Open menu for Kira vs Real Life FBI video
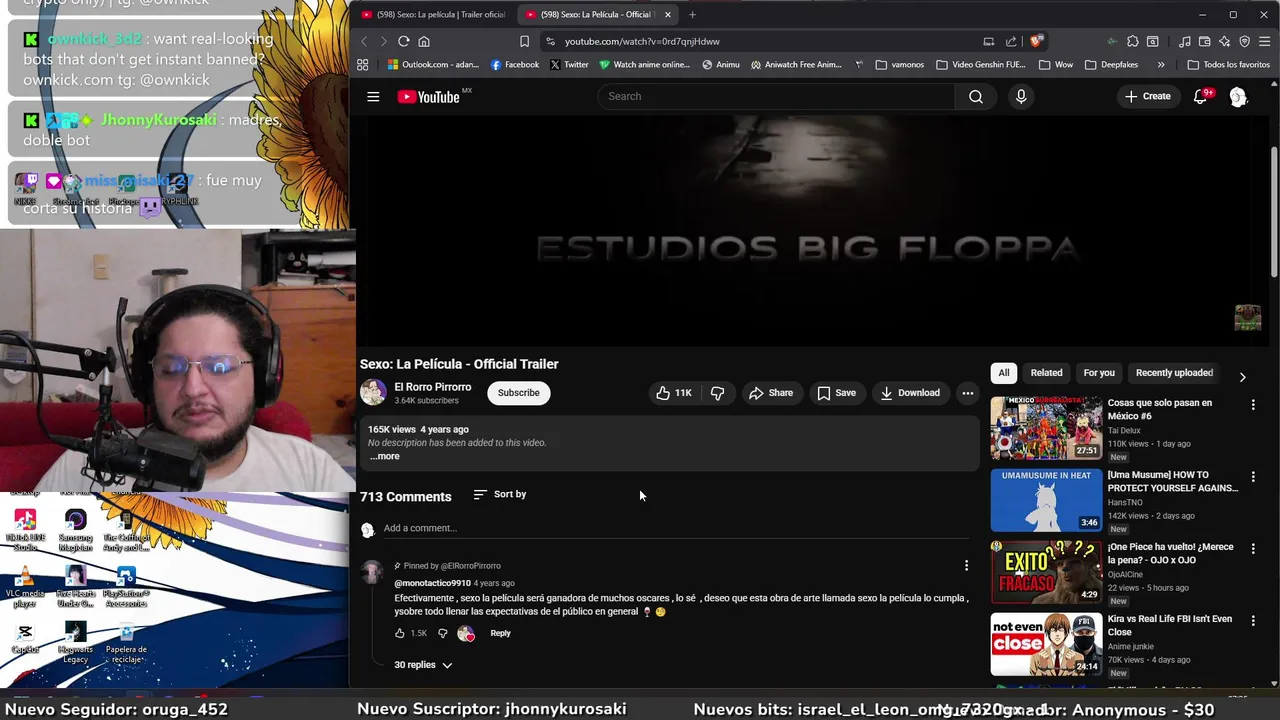The width and height of the screenshot is (1280, 720). click(x=1253, y=621)
